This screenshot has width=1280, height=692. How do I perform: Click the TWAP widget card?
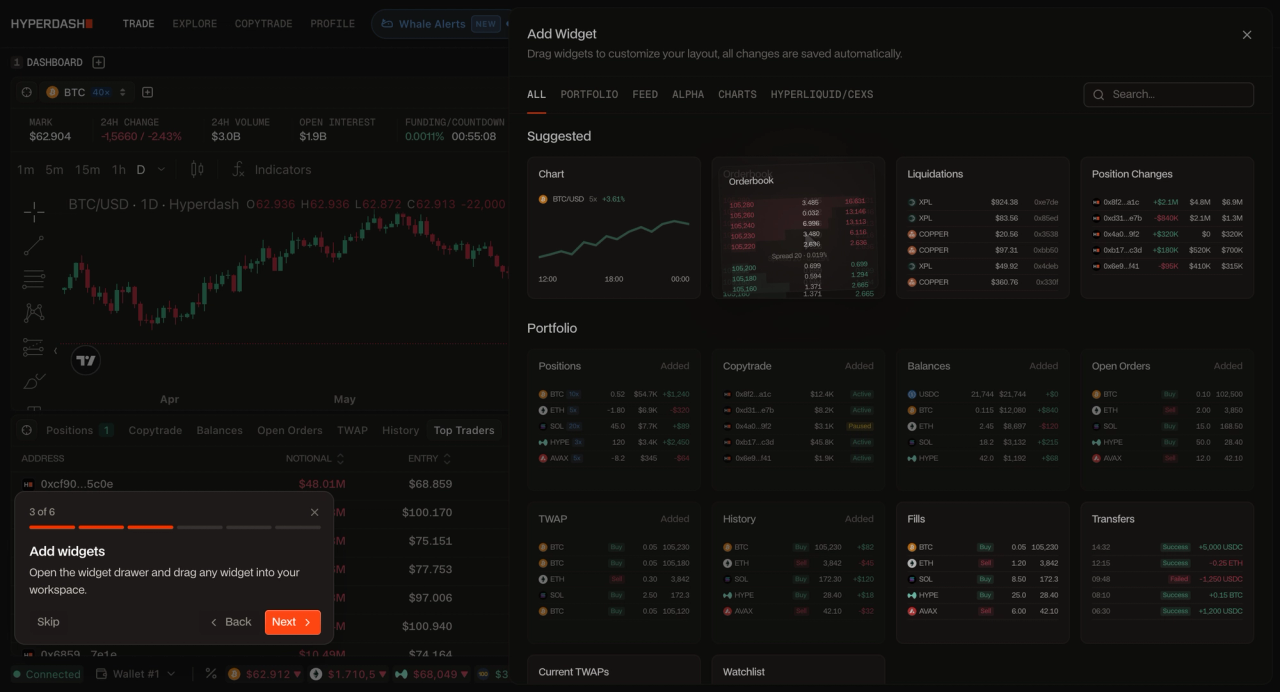click(614, 572)
